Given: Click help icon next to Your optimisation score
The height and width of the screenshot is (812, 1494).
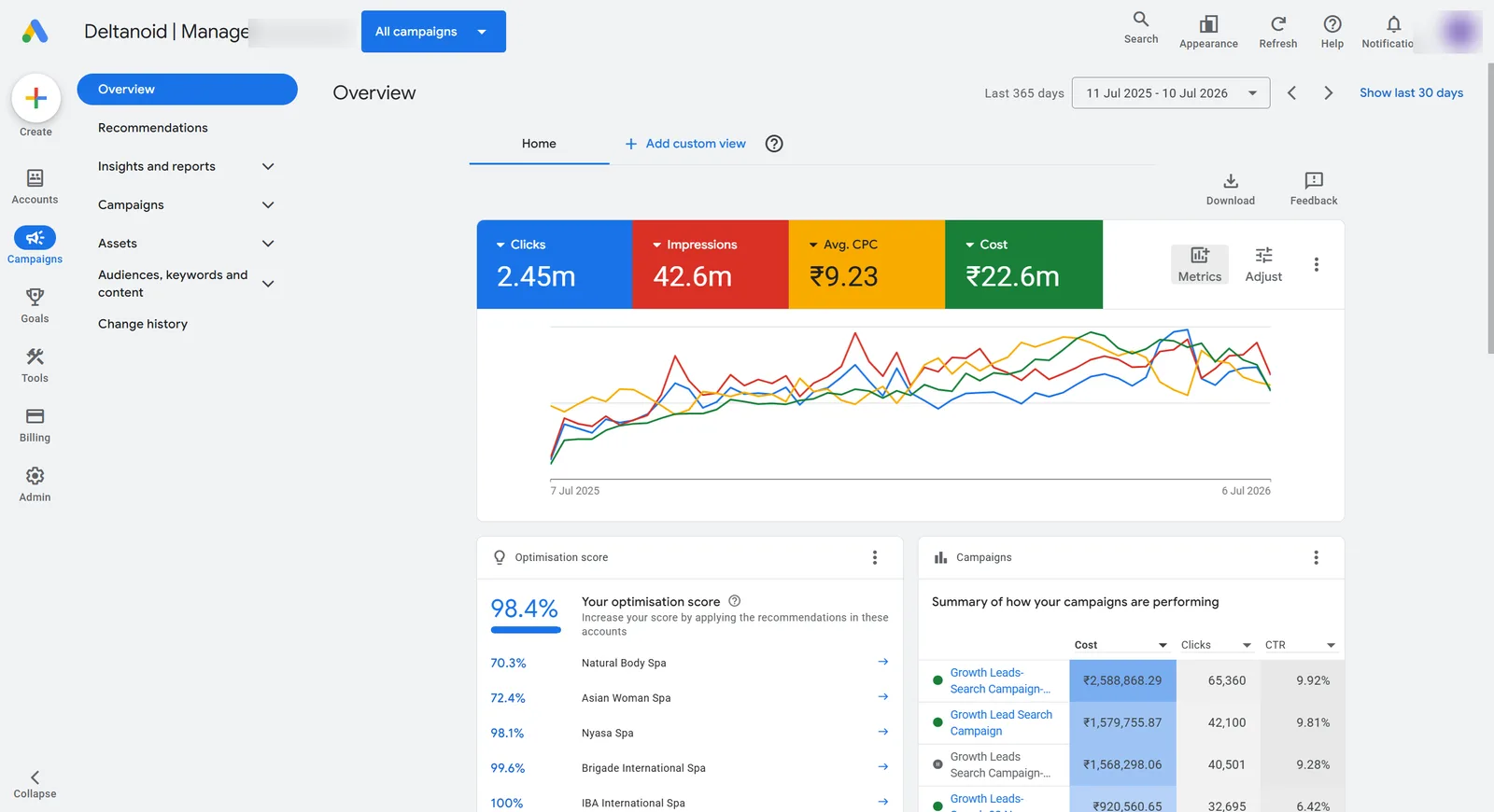Looking at the screenshot, I should coord(735,601).
